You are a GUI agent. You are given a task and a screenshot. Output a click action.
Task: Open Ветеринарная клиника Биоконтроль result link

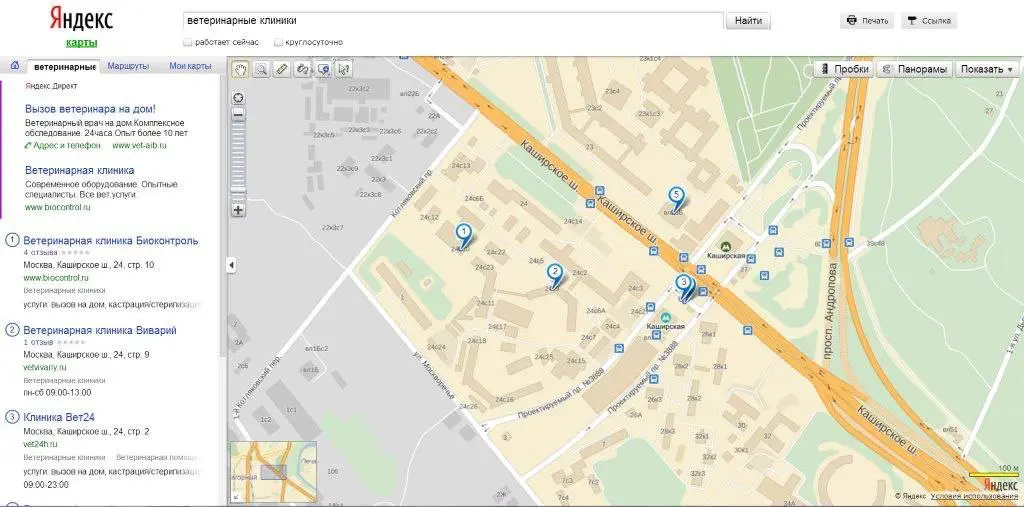tap(110, 240)
